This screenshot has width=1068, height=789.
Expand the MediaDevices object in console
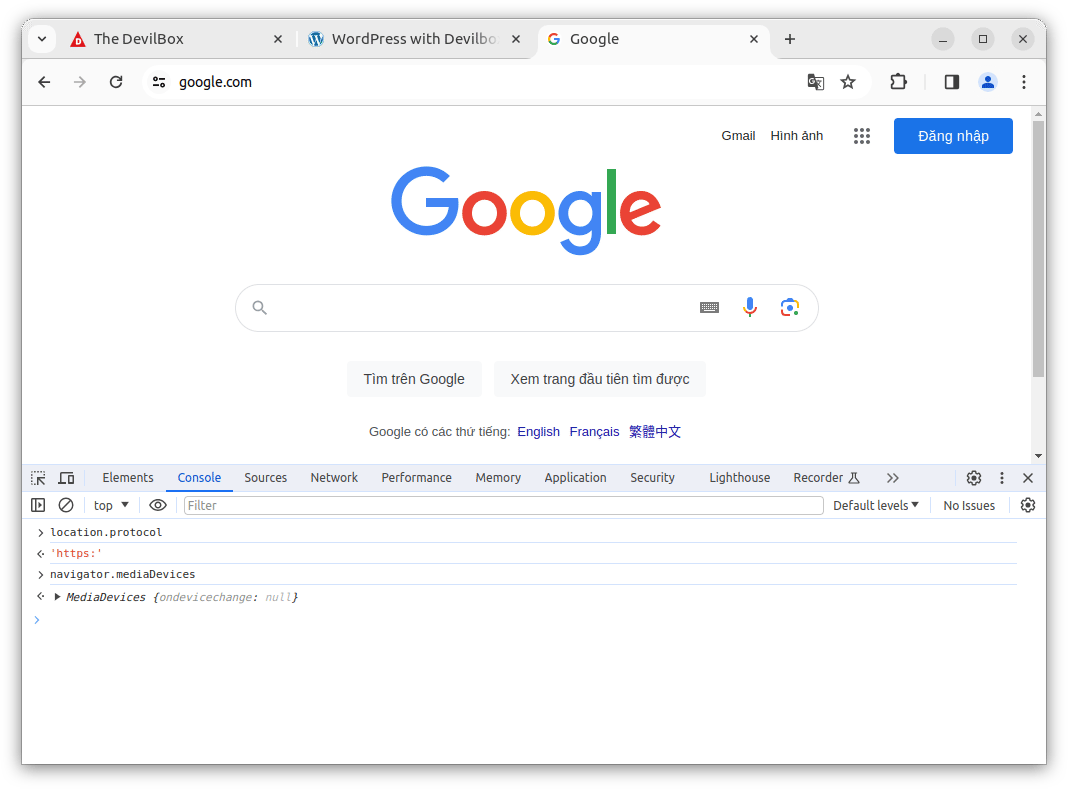point(58,597)
